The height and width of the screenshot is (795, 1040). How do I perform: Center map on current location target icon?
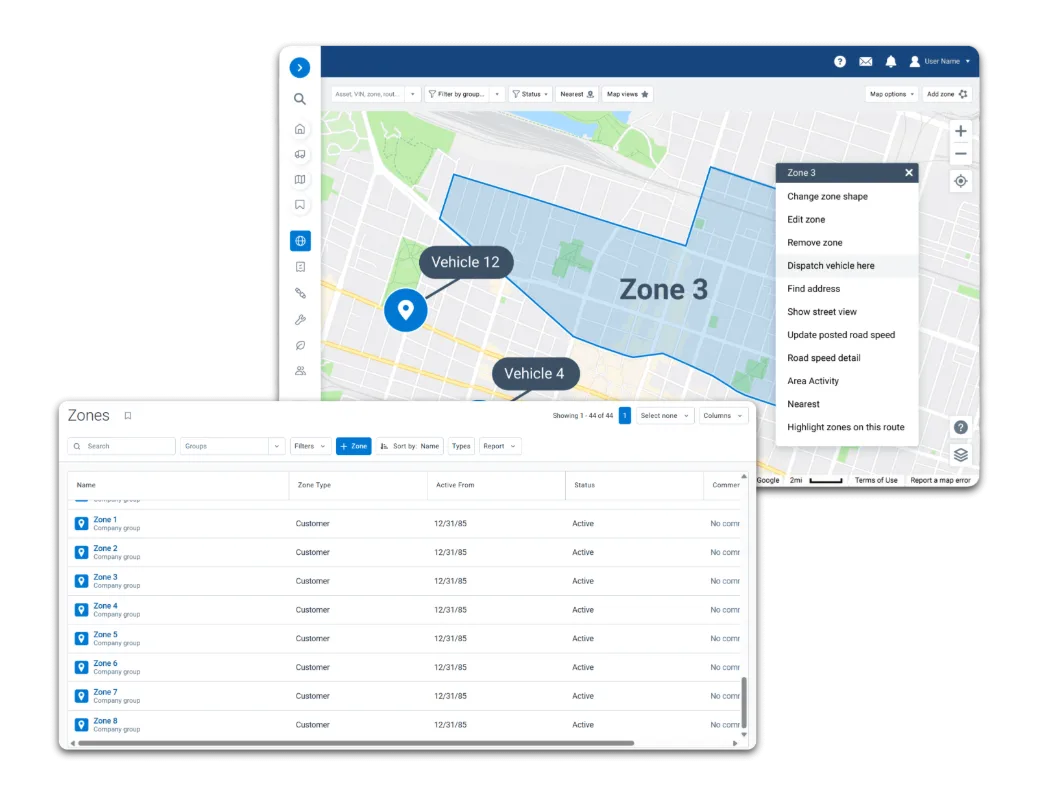coord(960,181)
